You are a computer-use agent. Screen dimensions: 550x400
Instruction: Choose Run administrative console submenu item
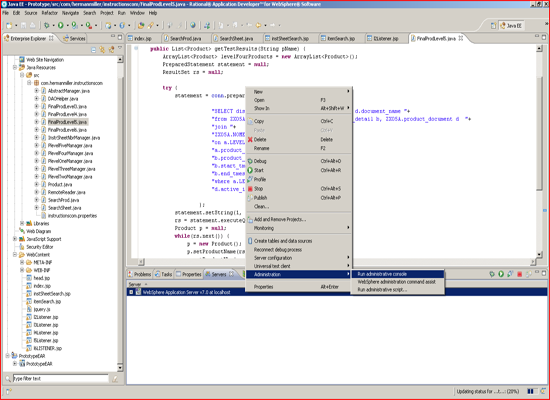pos(397,274)
